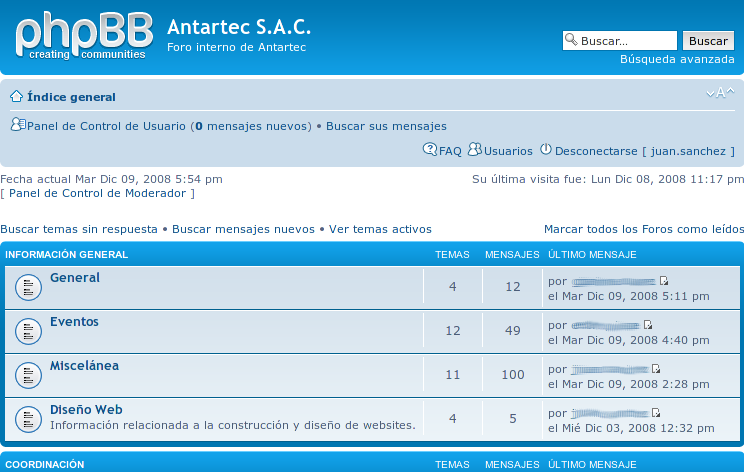The image size is (744, 472).
Task: Open INFORMACIÓN GENERAL category header
Action: [66, 255]
